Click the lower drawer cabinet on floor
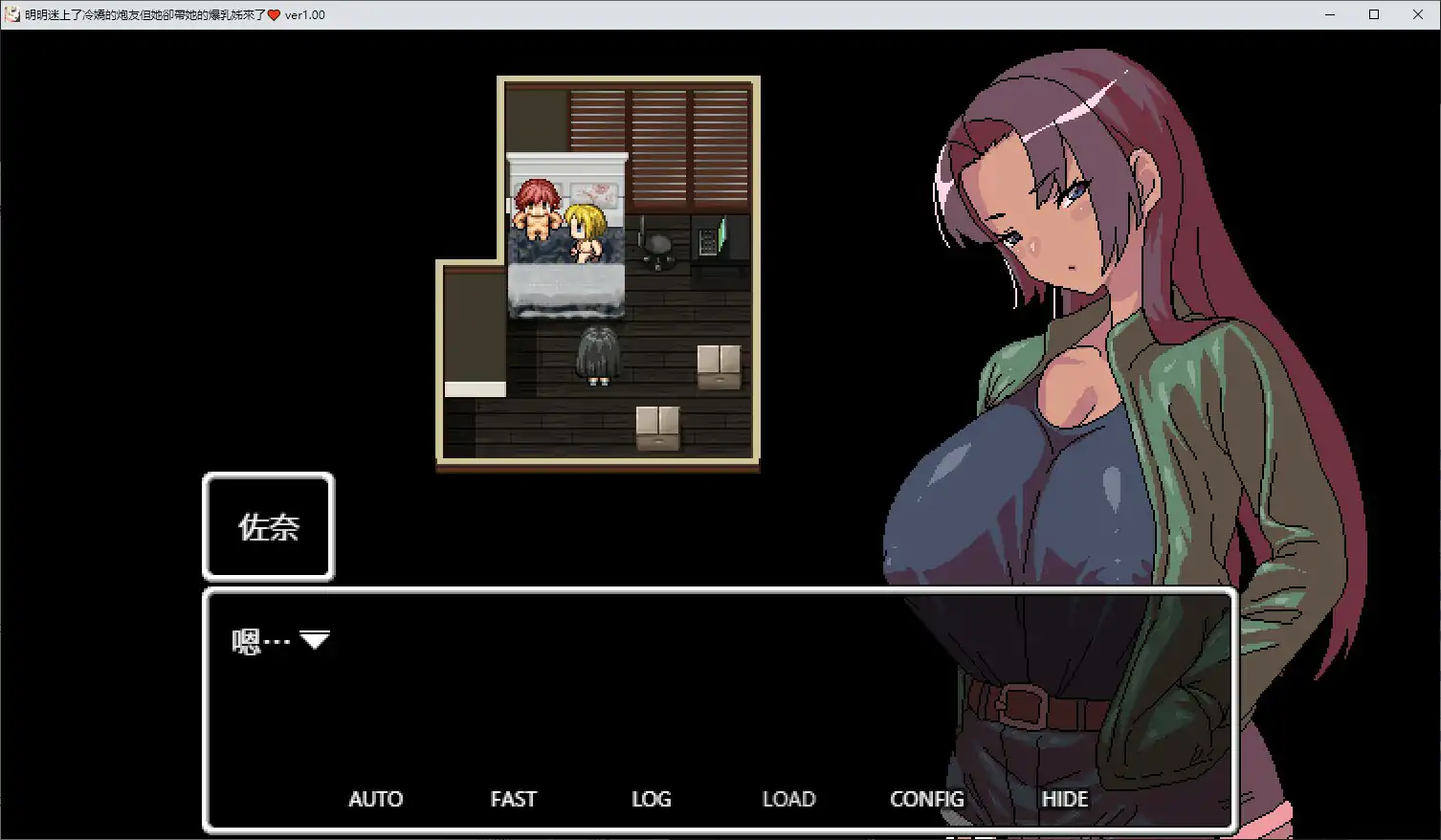 (657, 428)
